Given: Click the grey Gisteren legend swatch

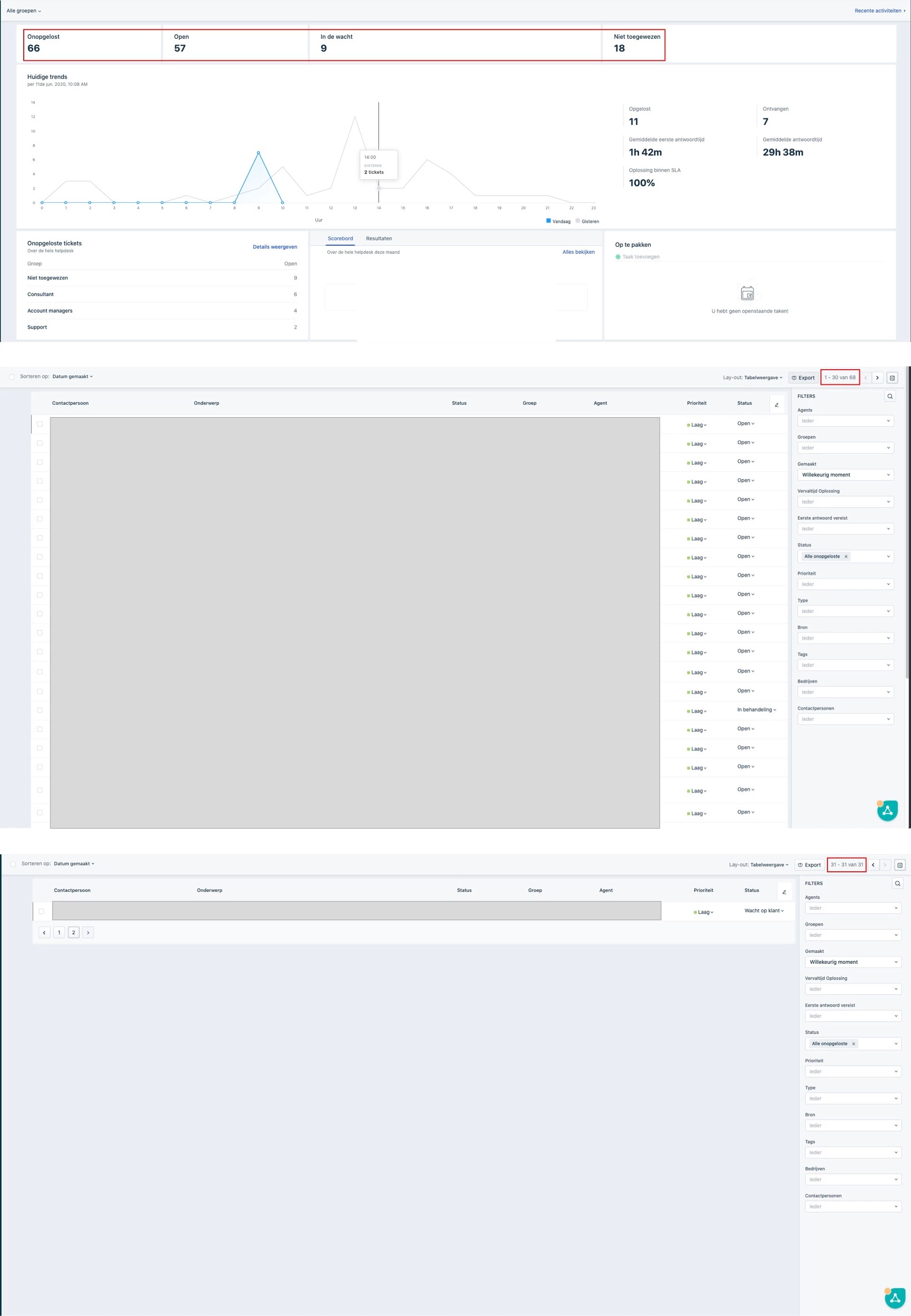Looking at the screenshot, I should pos(577,220).
